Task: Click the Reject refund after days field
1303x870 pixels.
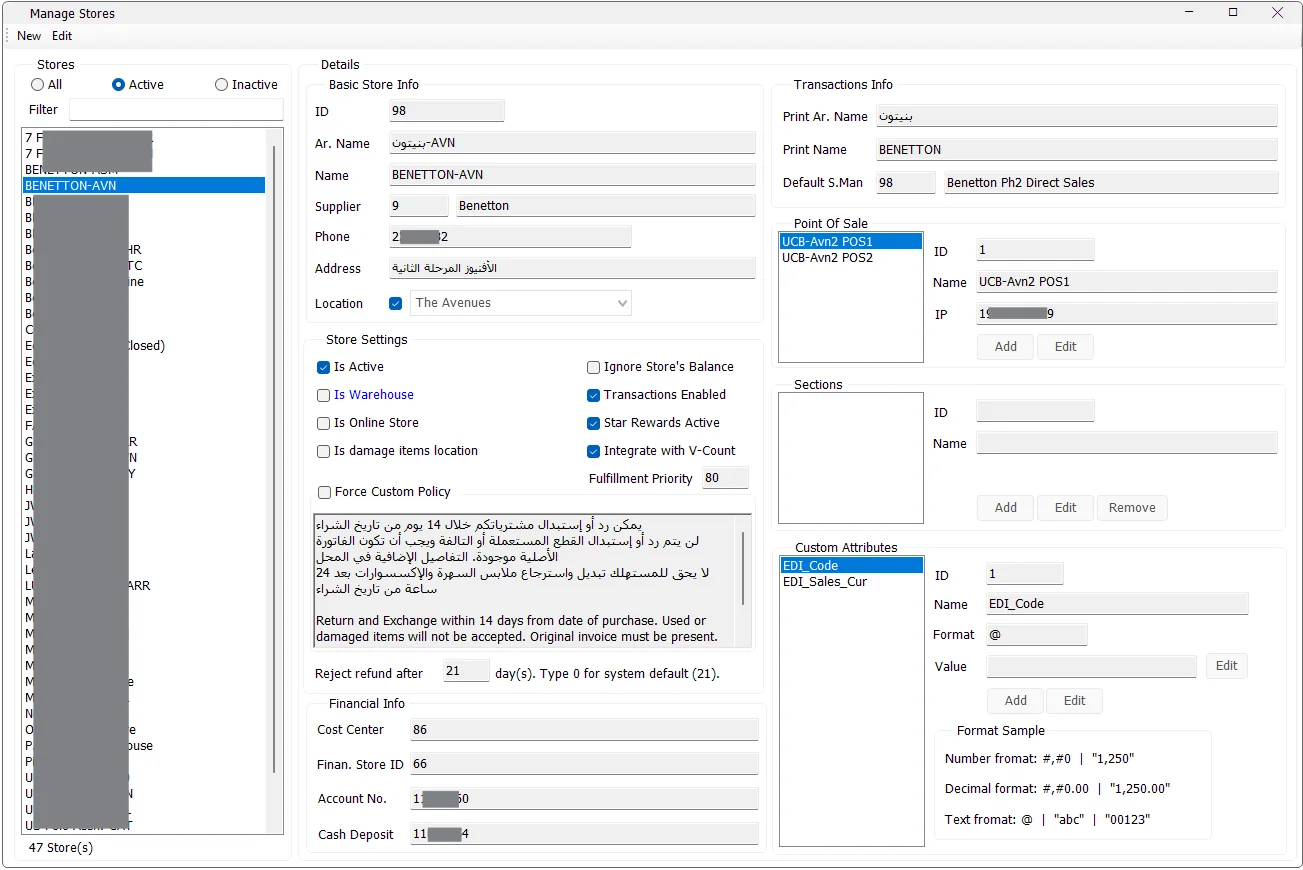Action: tap(465, 672)
